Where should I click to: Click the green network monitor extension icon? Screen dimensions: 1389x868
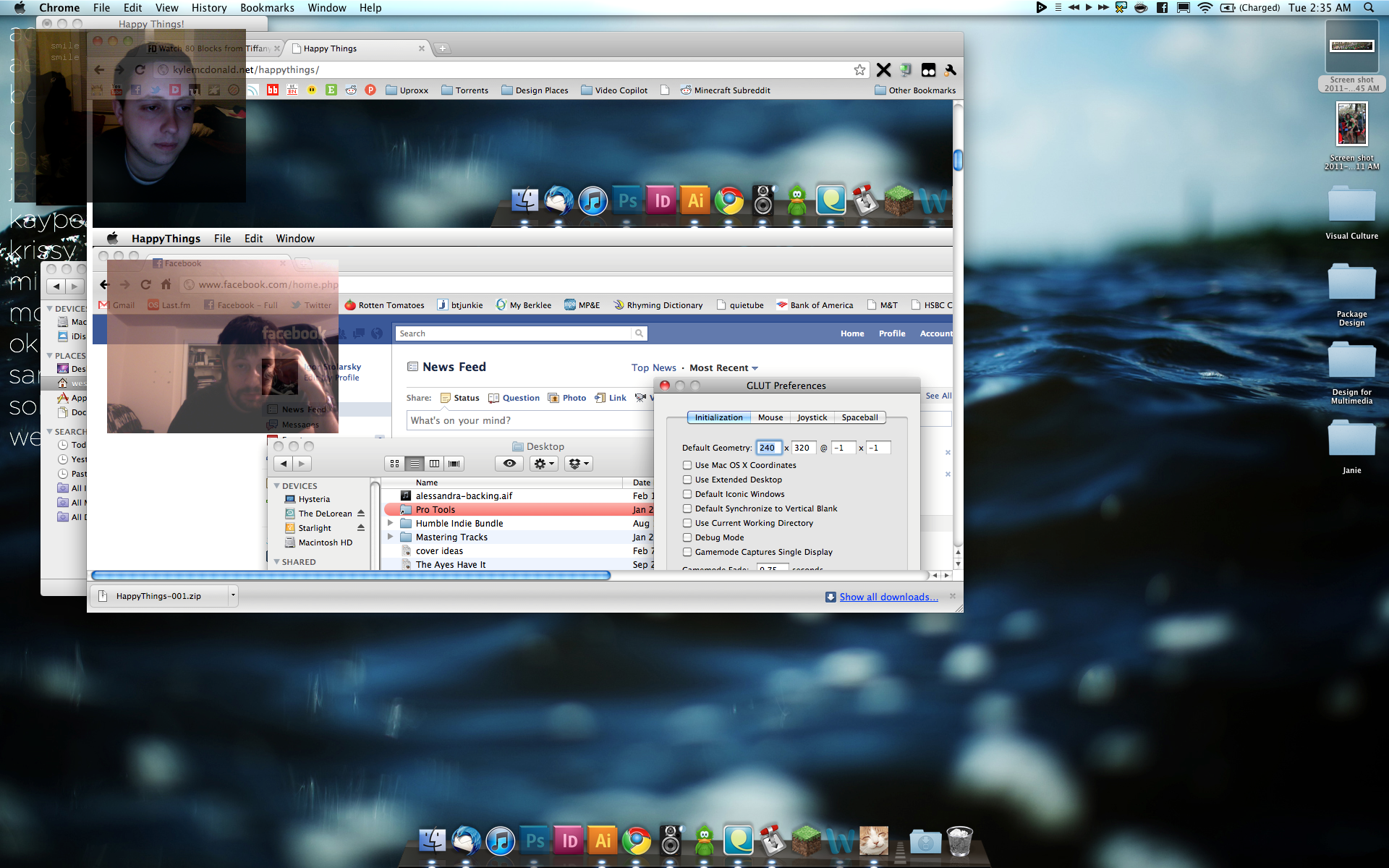(x=906, y=70)
